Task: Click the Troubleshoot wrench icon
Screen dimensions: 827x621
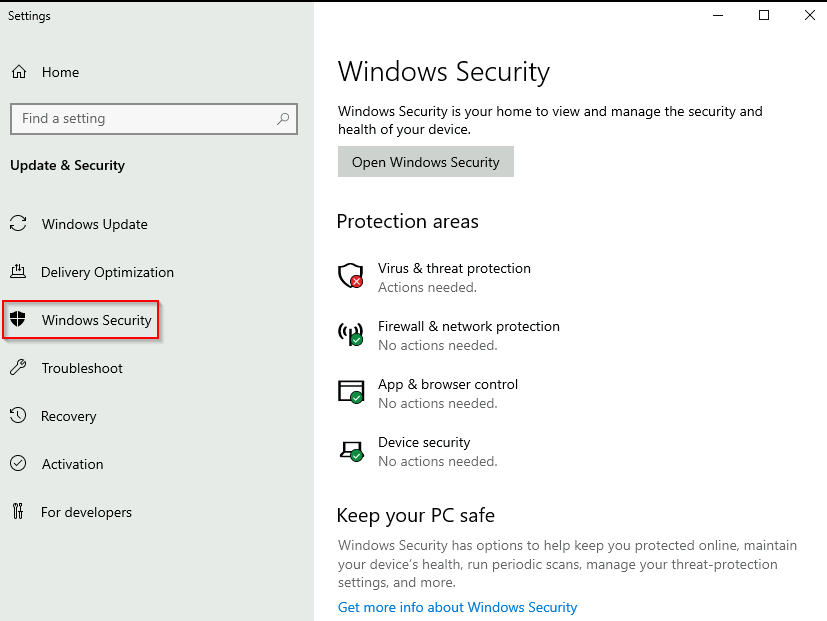Action: (x=18, y=368)
